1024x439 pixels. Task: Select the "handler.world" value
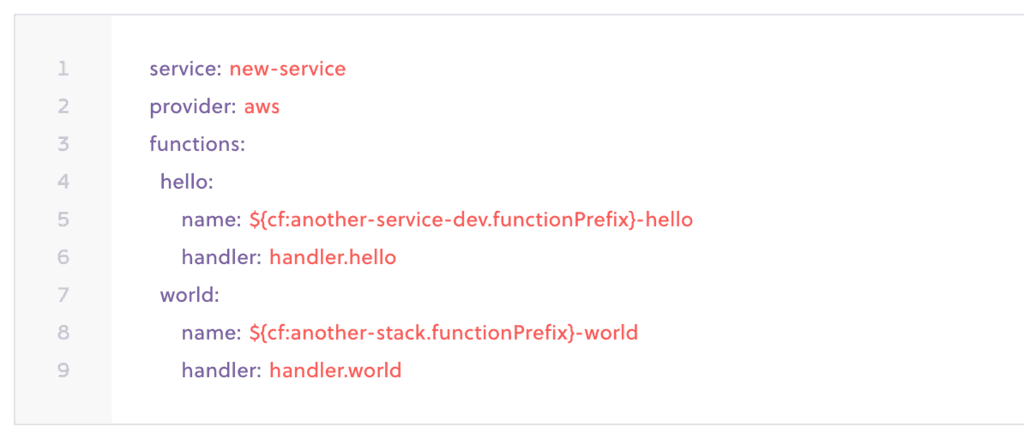[335, 371]
